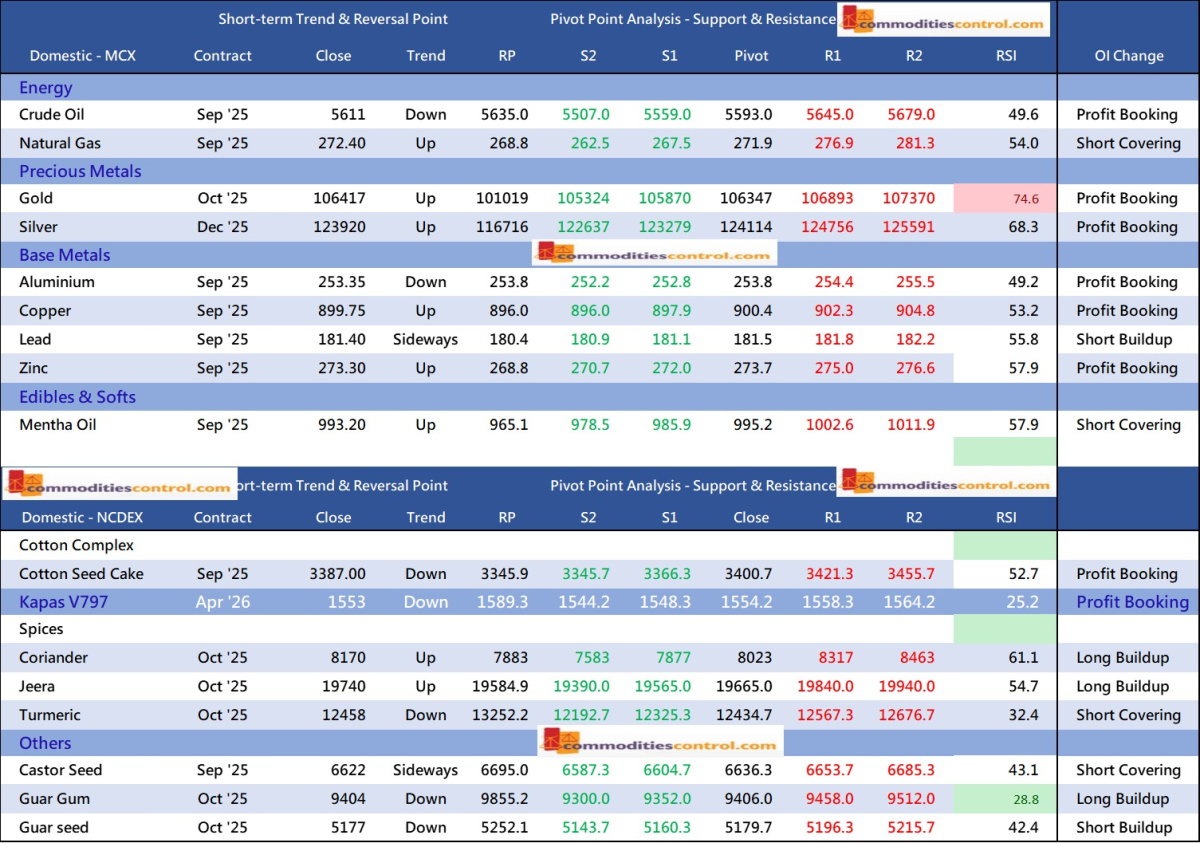Click the logo above the MCX RSI column
This screenshot has height=843, width=1200.
coord(945,20)
